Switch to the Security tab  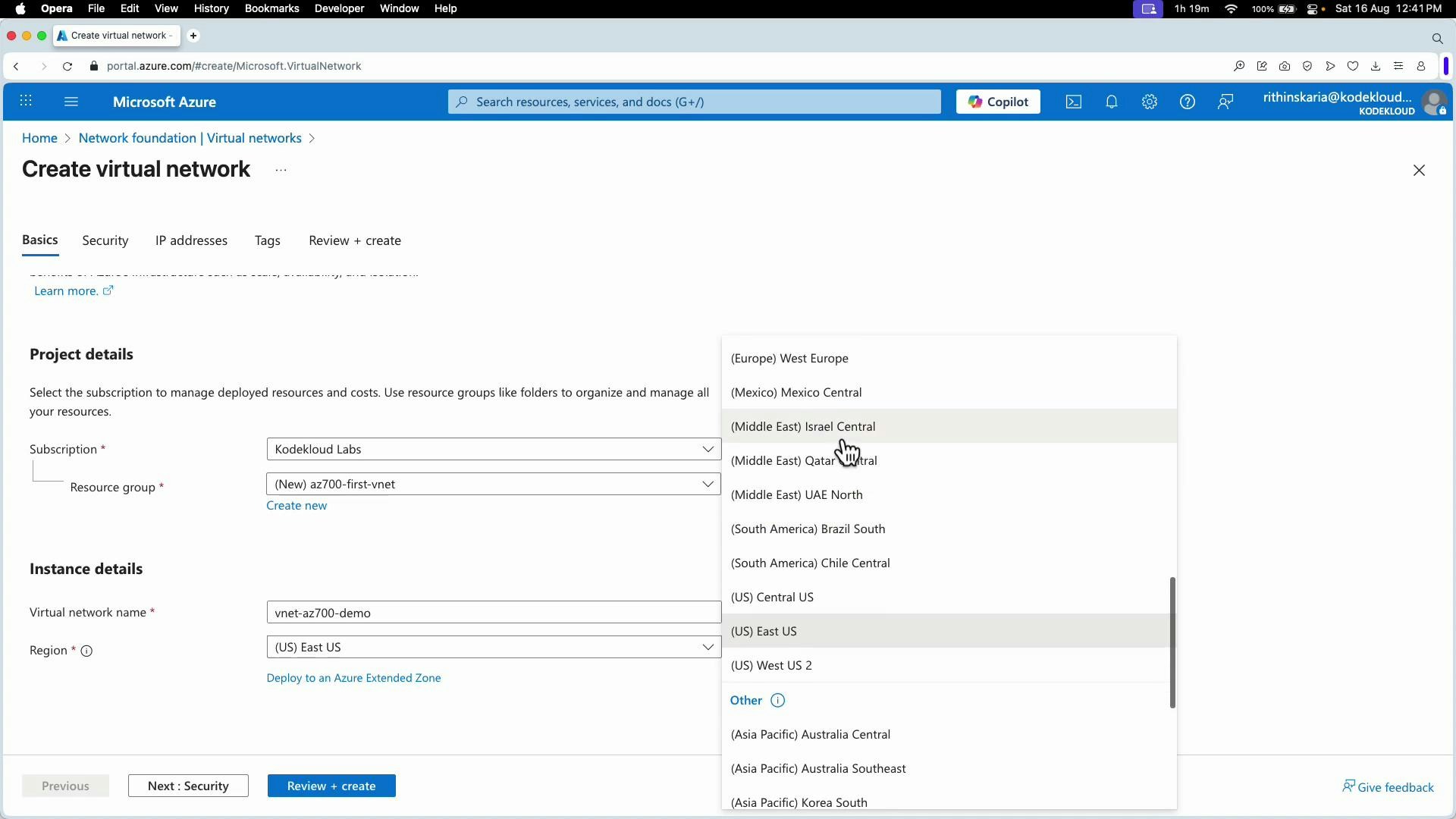[105, 240]
